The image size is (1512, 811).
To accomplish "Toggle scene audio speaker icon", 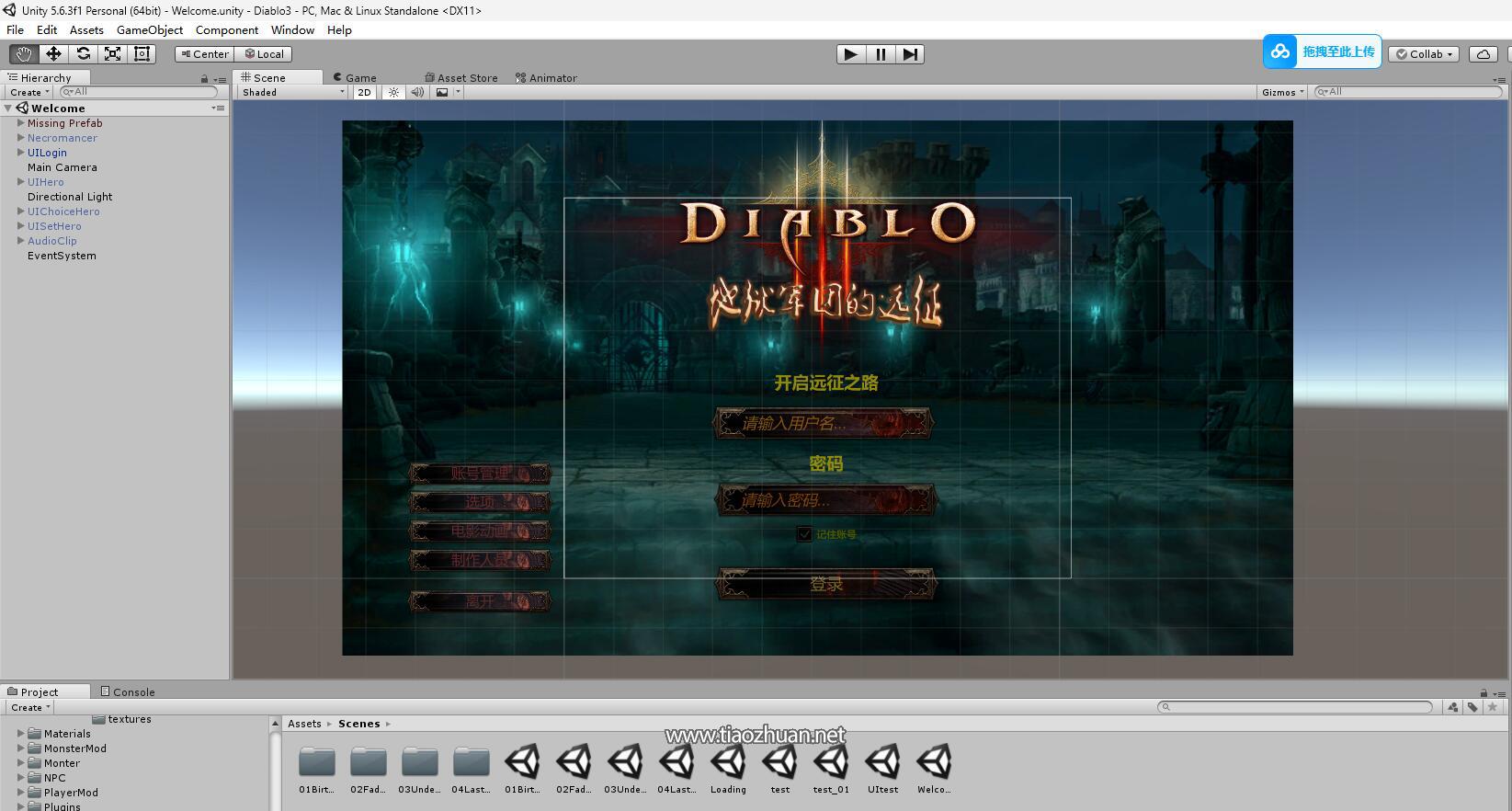I will pyautogui.click(x=417, y=92).
